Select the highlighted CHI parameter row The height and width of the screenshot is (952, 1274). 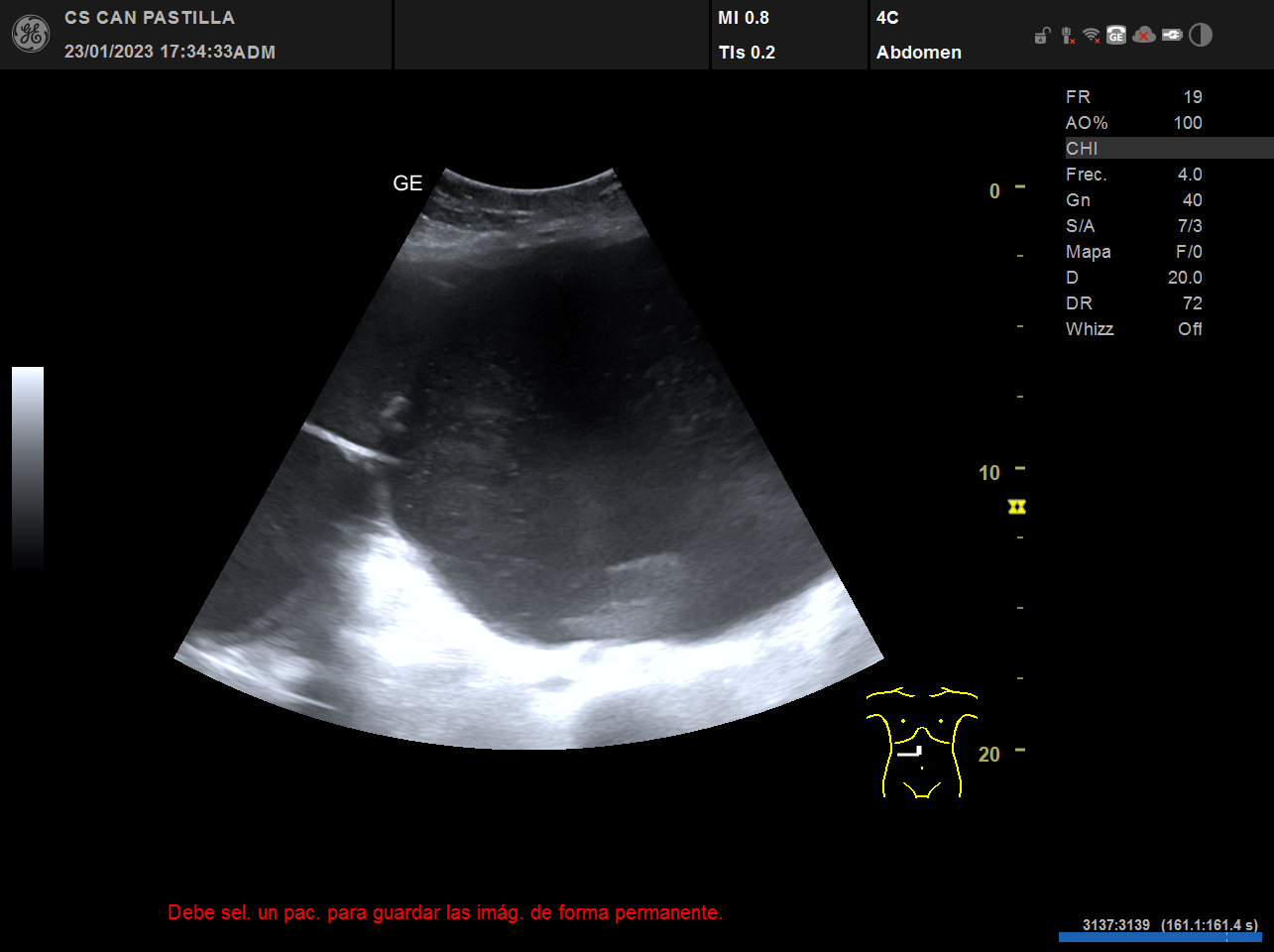pos(1168,149)
